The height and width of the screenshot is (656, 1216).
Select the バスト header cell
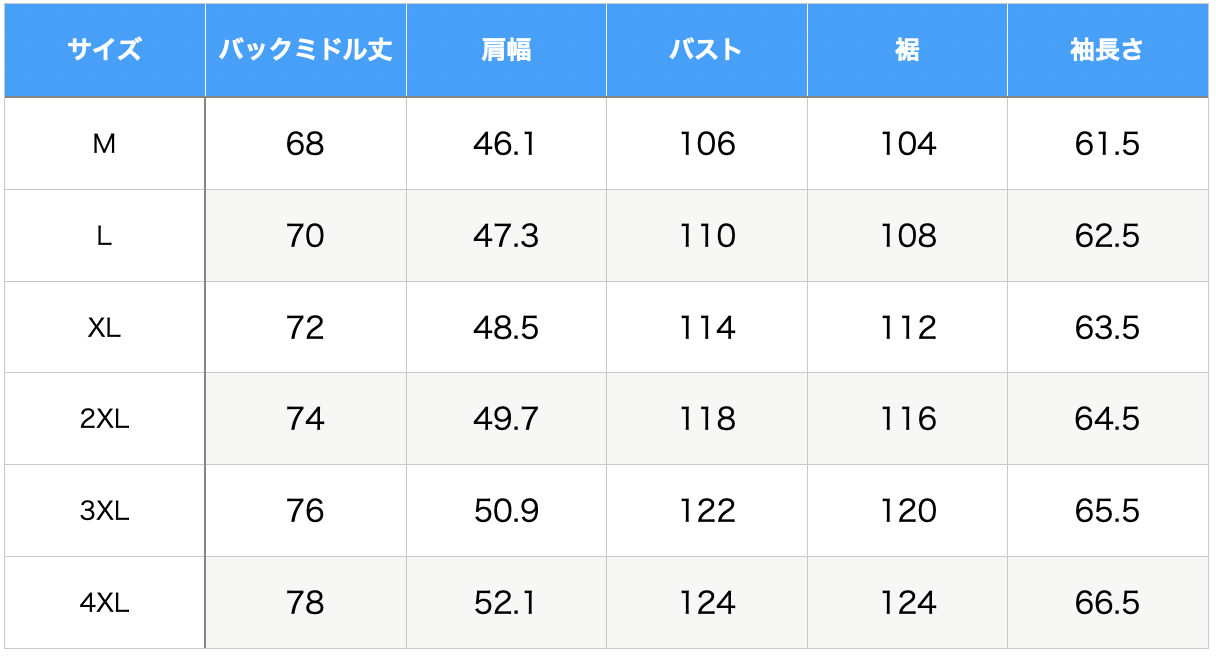[707, 50]
